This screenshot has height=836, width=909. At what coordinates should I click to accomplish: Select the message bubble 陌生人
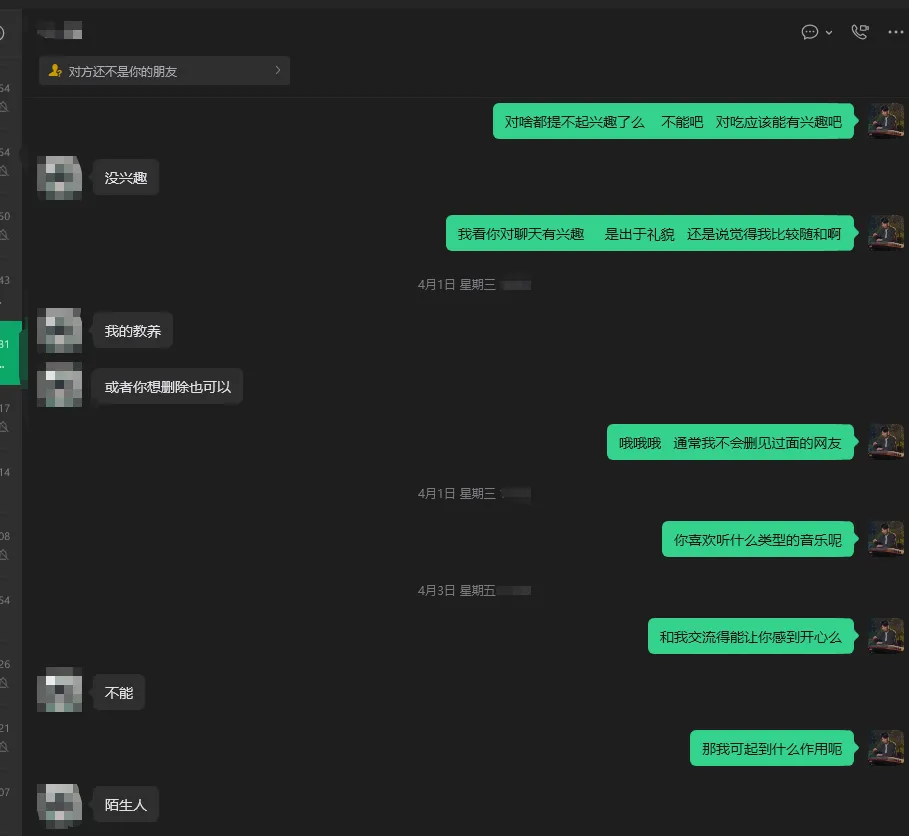pos(125,805)
